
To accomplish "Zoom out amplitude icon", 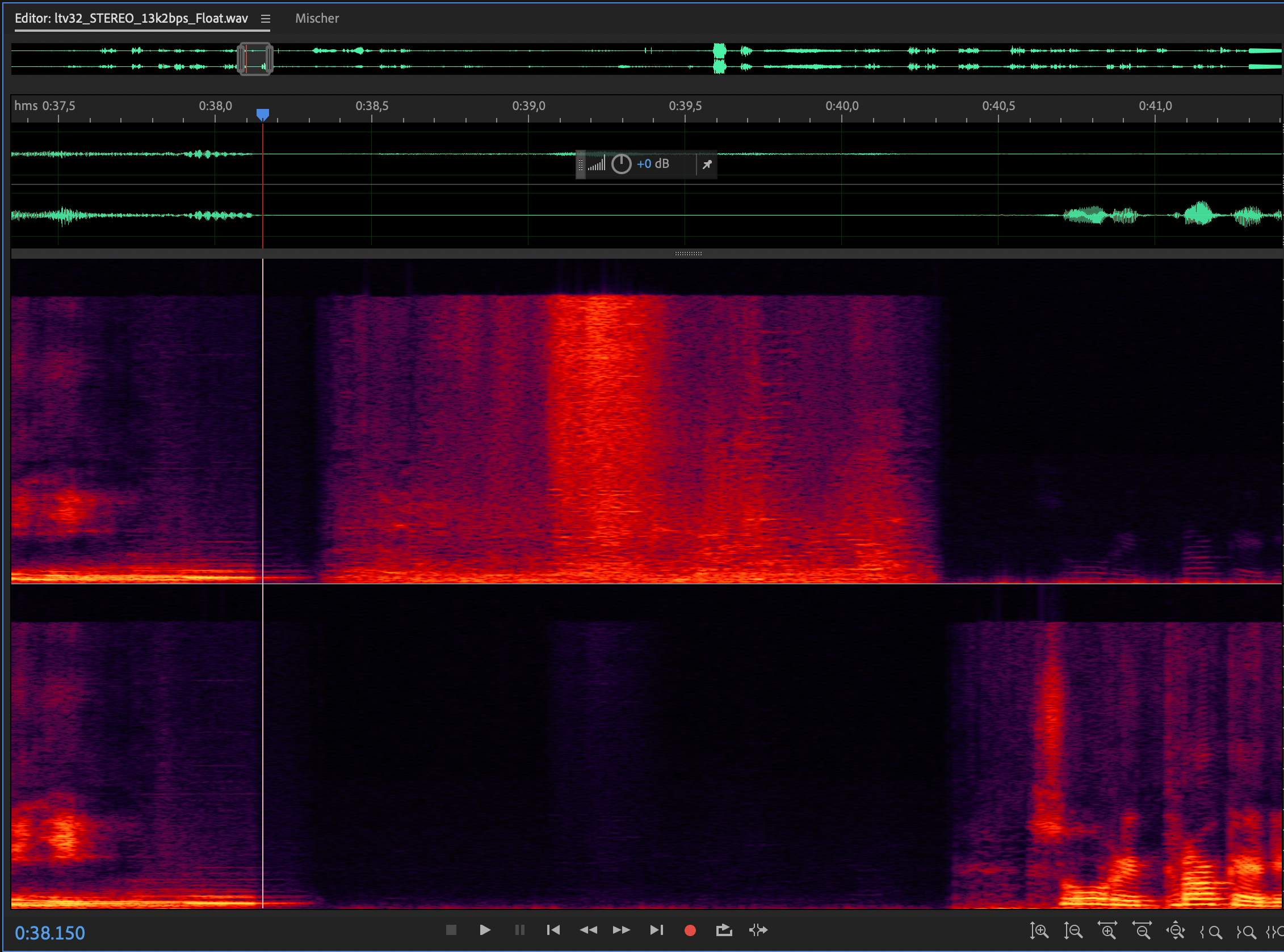I will tap(1073, 930).
